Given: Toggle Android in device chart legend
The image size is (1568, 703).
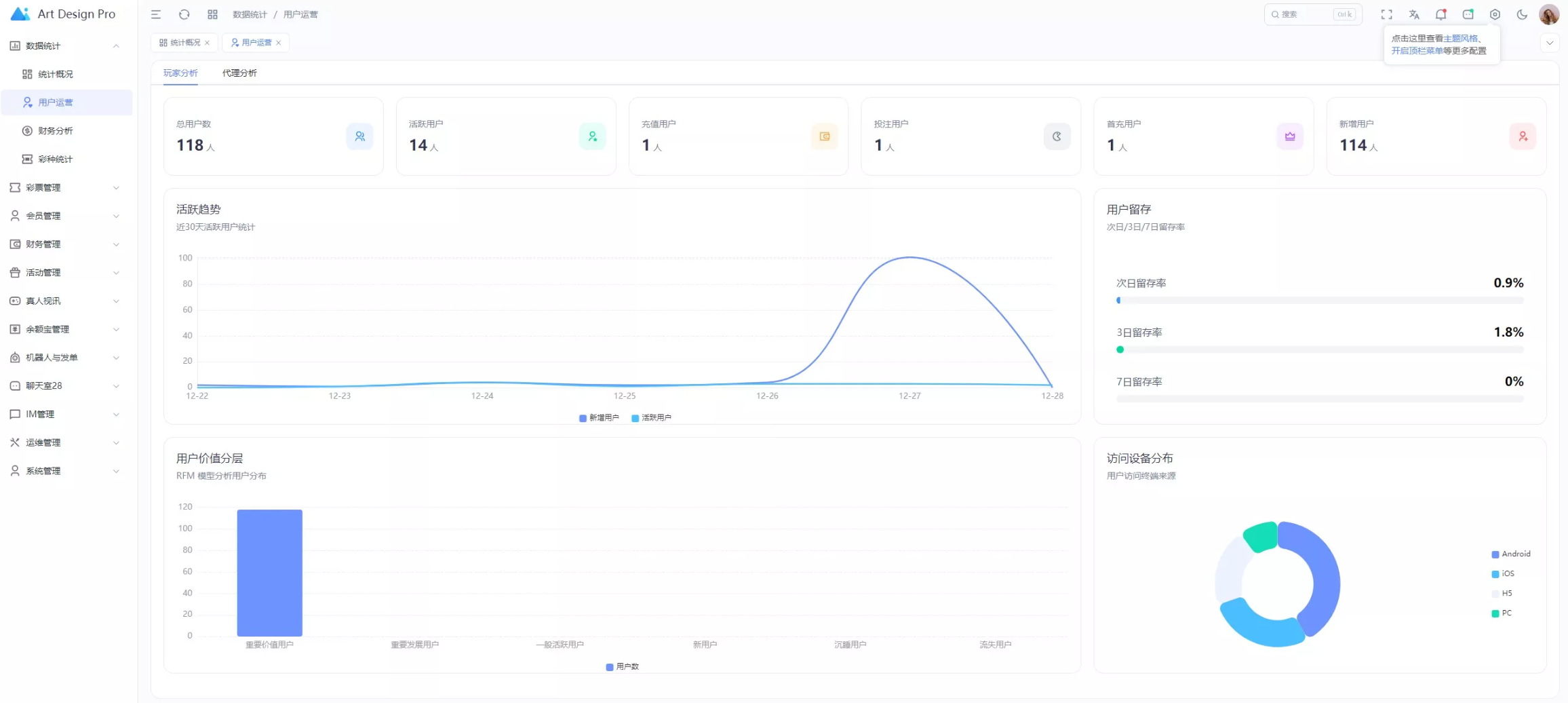Looking at the screenshot, I should click(x=1511, y=554).
